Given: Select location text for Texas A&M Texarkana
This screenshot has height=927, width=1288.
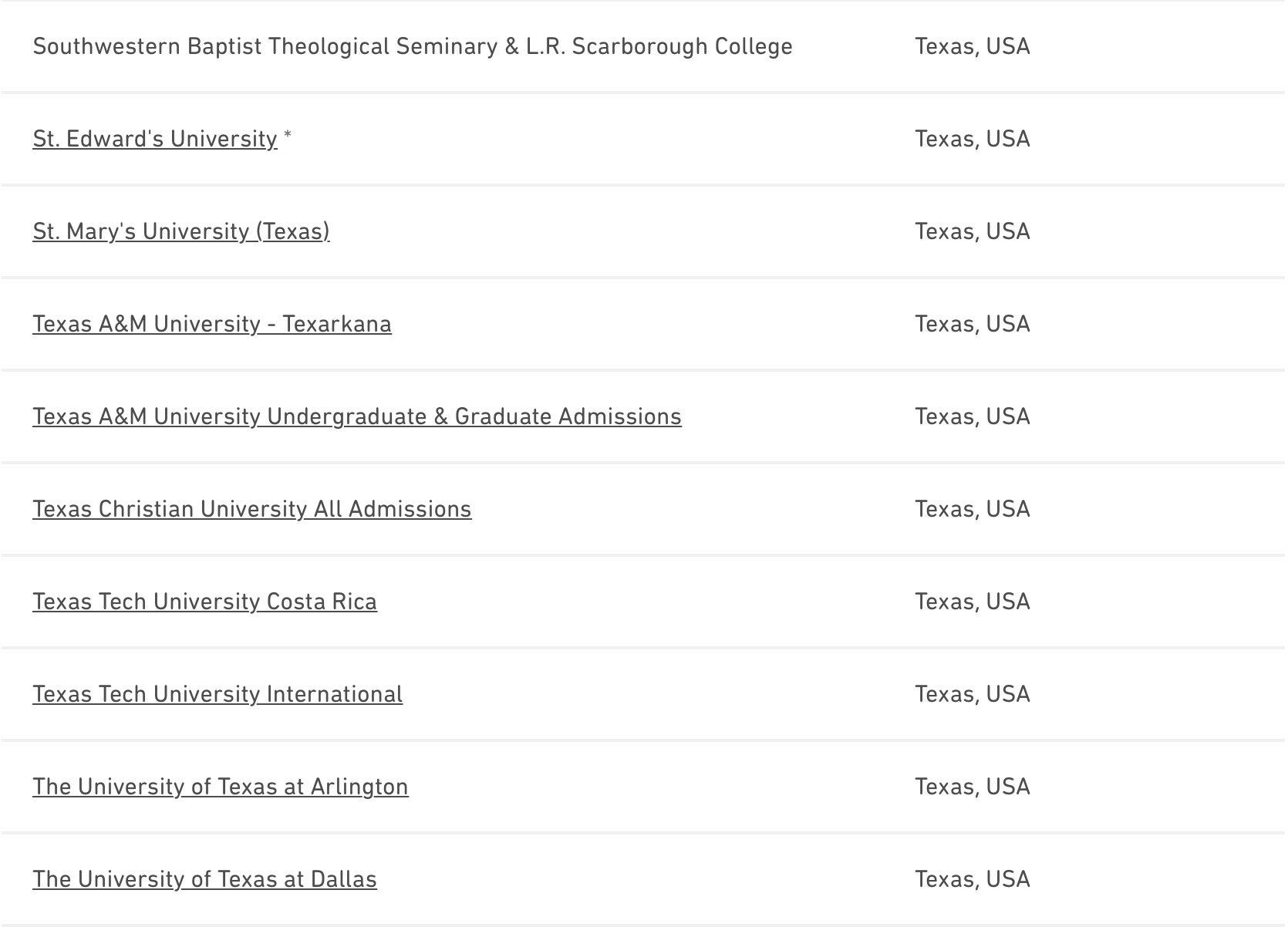Looking at the screenshot, I should tap(972, 324).
